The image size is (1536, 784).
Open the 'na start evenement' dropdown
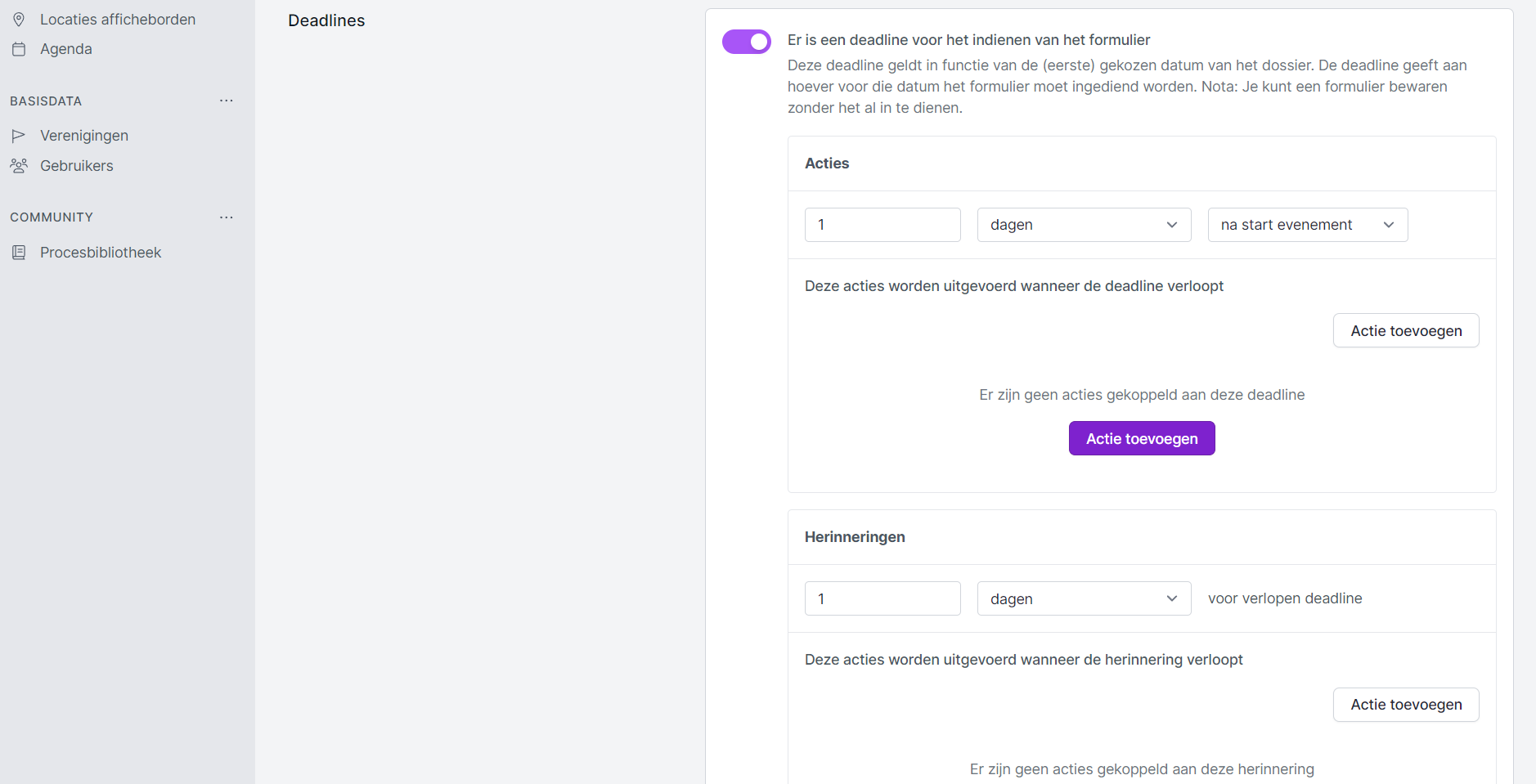point(1307,225)
